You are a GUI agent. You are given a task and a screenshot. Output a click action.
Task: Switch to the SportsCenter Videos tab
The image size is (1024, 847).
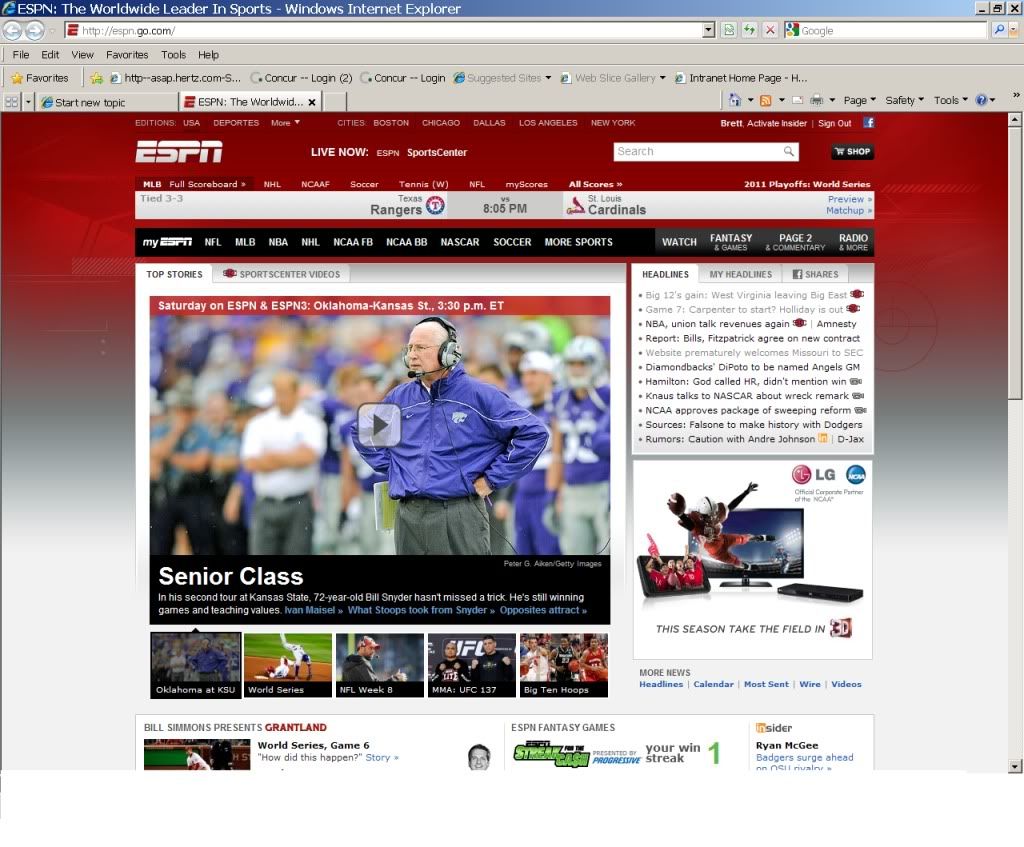pyautogui.click(x=281, y=274)
